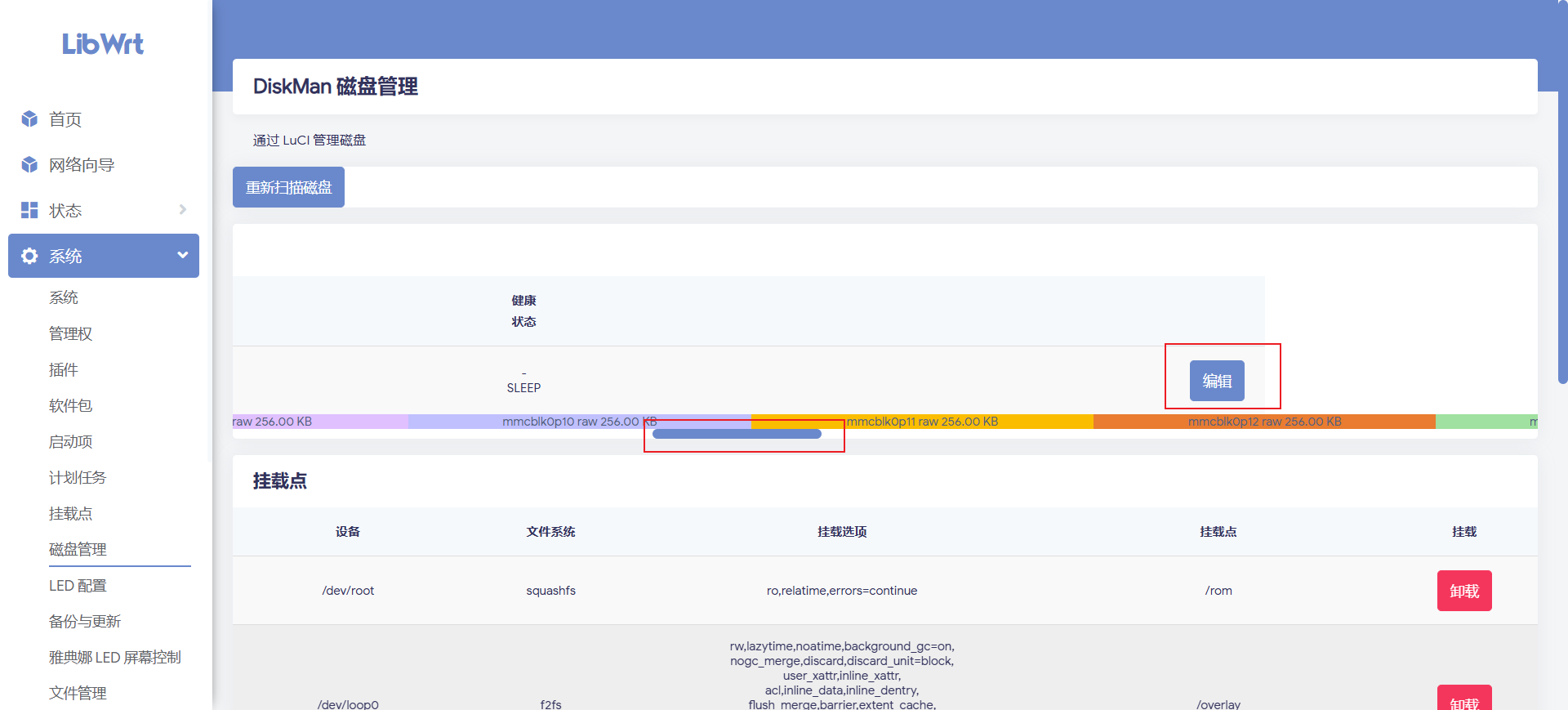This screenshot has width=1568, height=710.
Task: Click the LibWrt logo
Action: point(103,43)
